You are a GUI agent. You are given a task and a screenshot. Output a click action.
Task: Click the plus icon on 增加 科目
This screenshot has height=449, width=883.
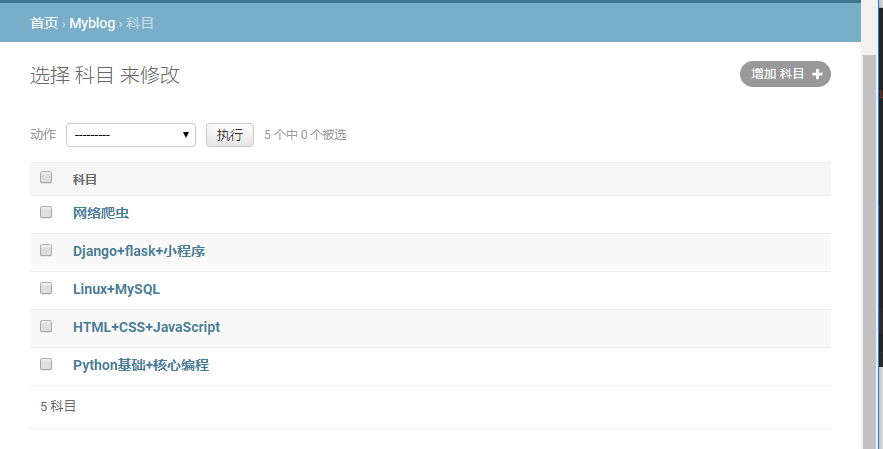817,74
